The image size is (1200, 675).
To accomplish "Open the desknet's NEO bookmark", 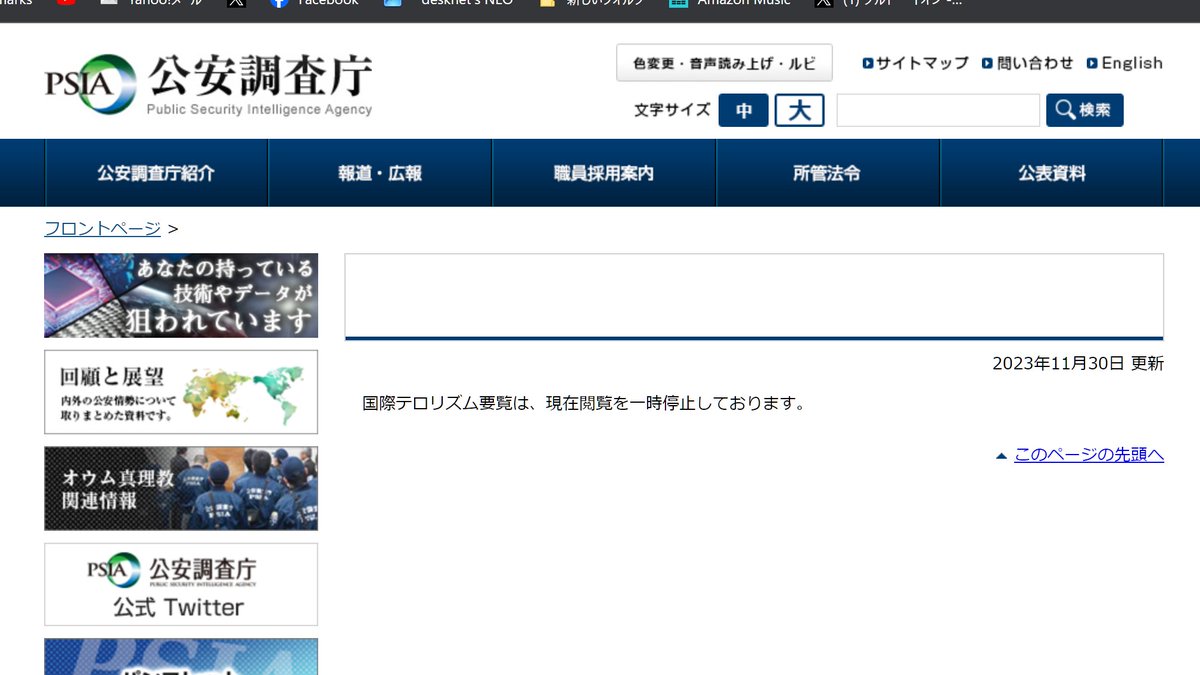I will click(x=449, y=3).
